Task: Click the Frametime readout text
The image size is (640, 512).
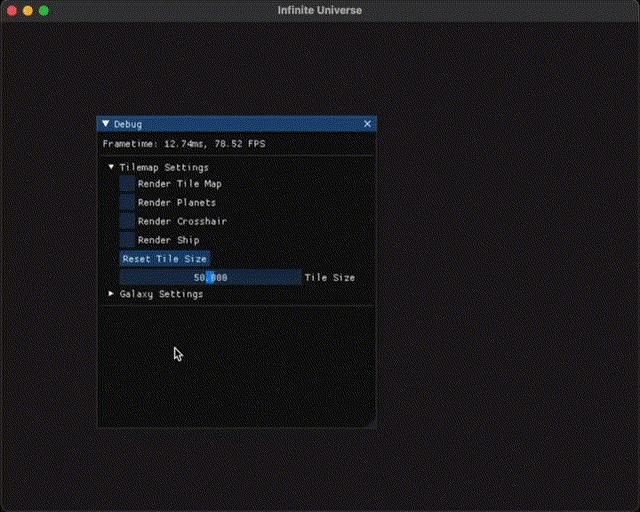Action: (184, 144)
